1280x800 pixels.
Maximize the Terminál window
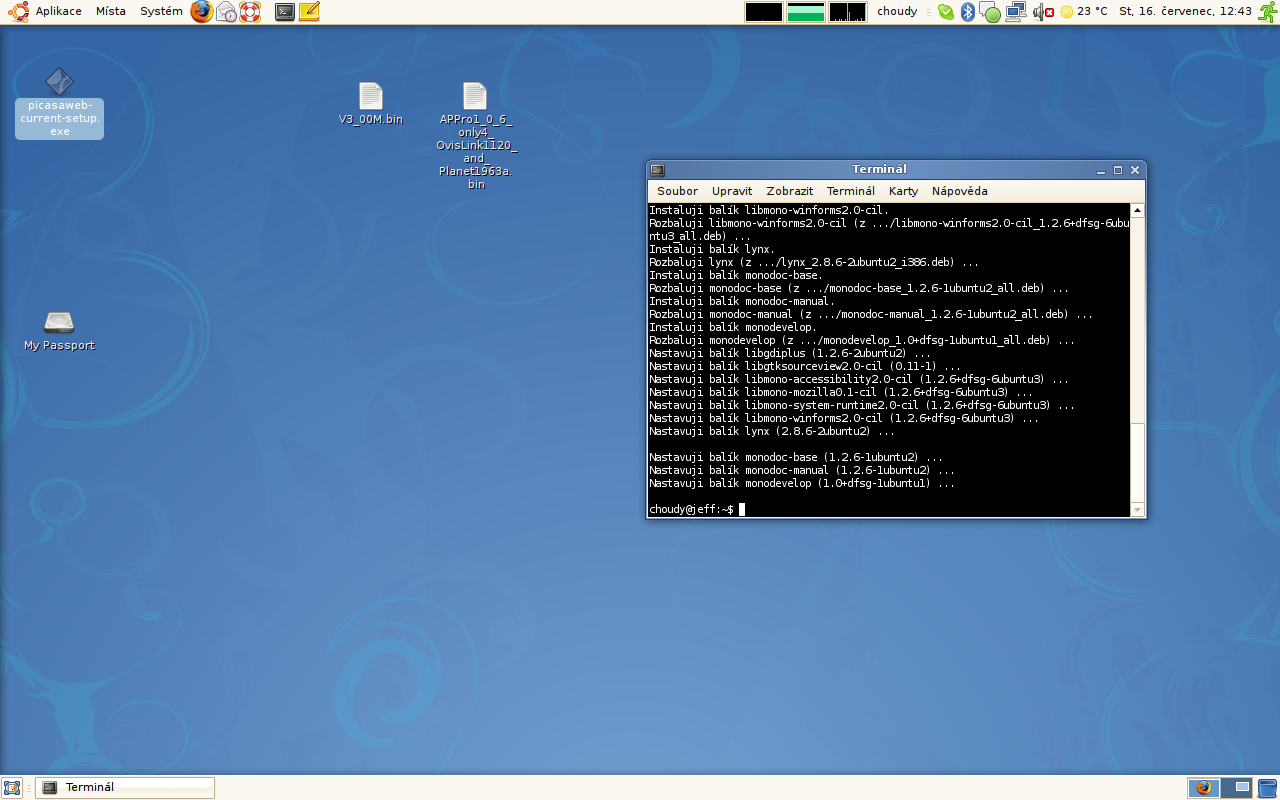[1118, 171]
